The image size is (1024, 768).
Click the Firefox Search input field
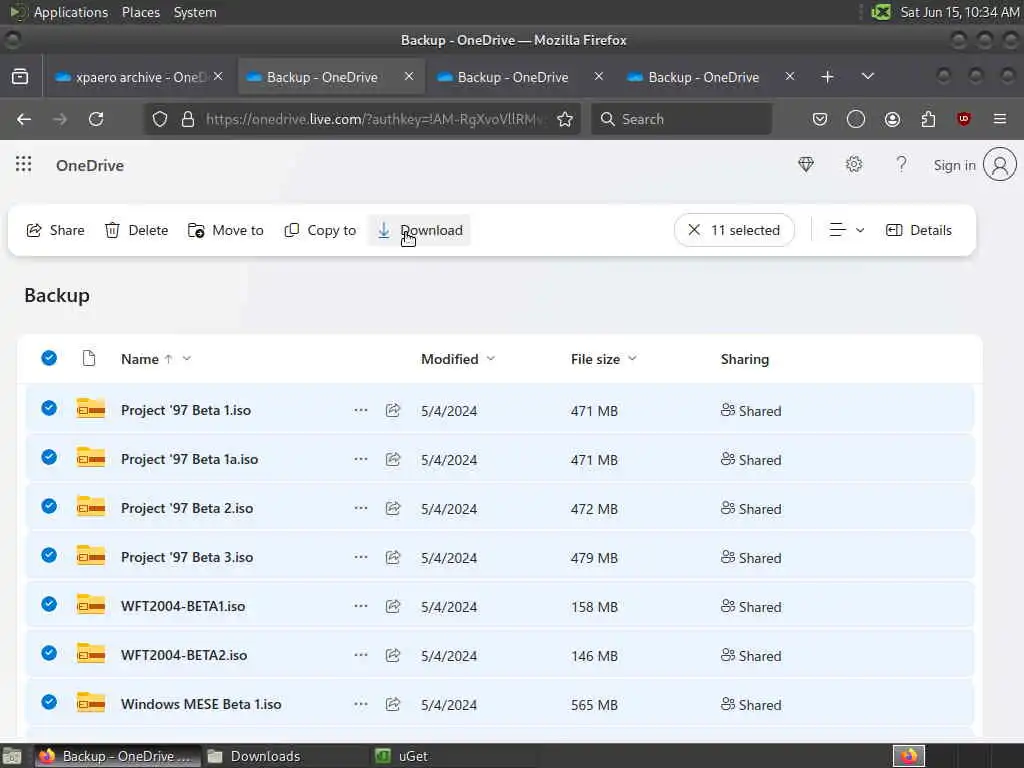coord(681,119)
